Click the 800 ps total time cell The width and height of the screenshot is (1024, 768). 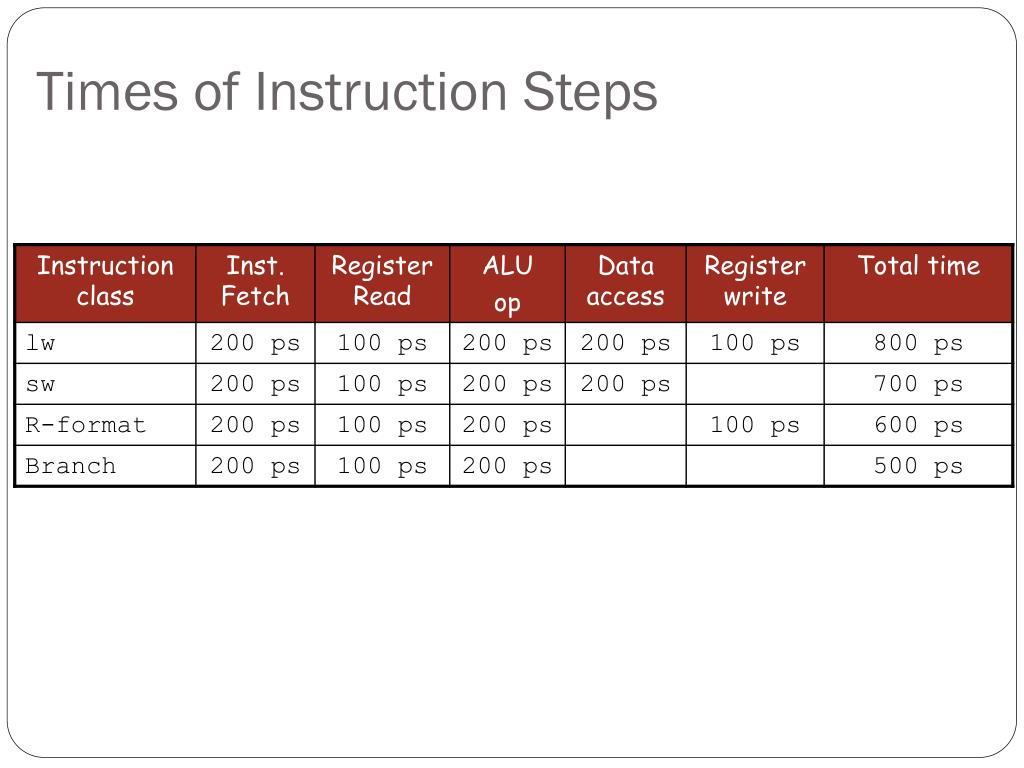[x=919, y=343]
